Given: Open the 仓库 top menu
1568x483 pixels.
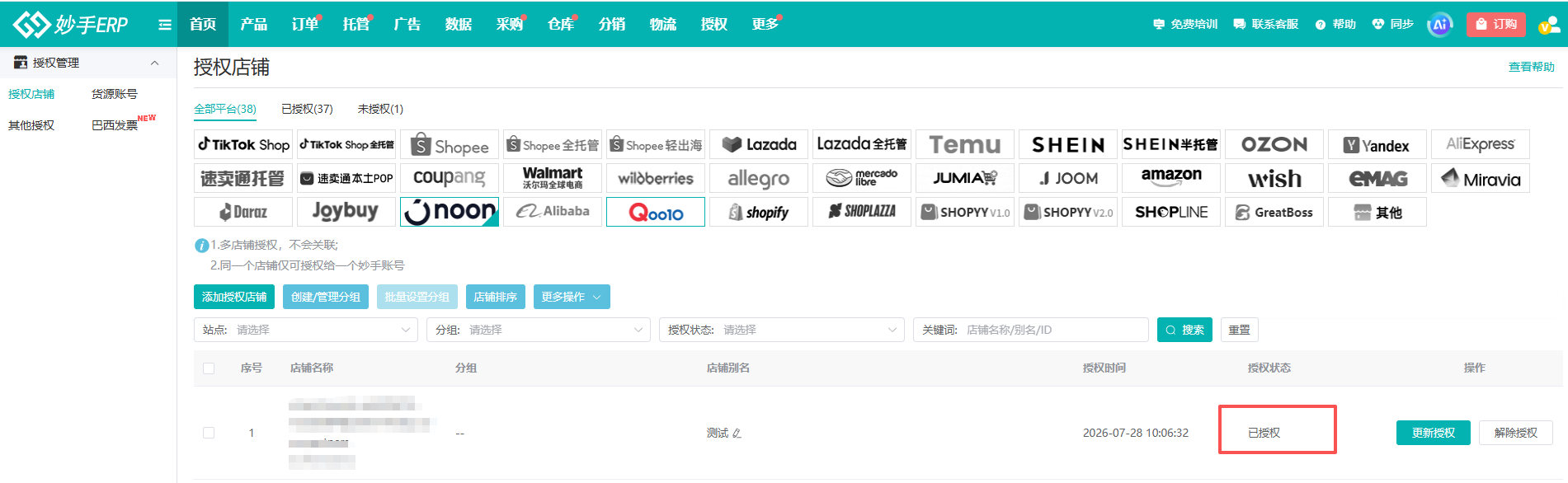Looking at the screenshot, I should coord(561,24).
